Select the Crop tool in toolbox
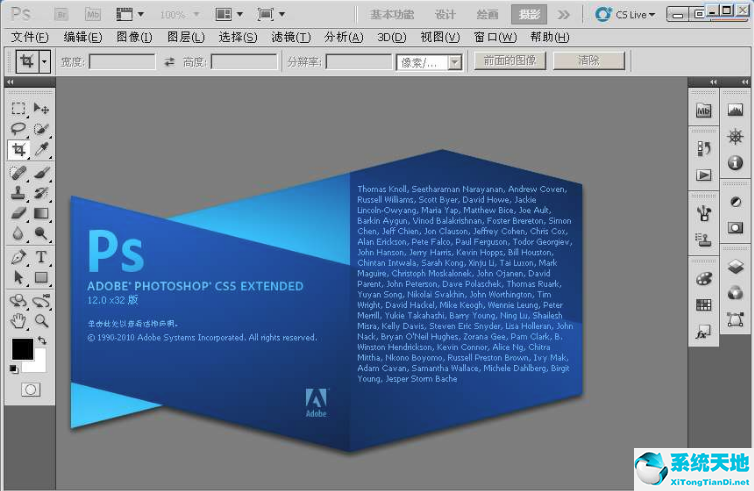 pyautogui.click(x=18, y=150)
